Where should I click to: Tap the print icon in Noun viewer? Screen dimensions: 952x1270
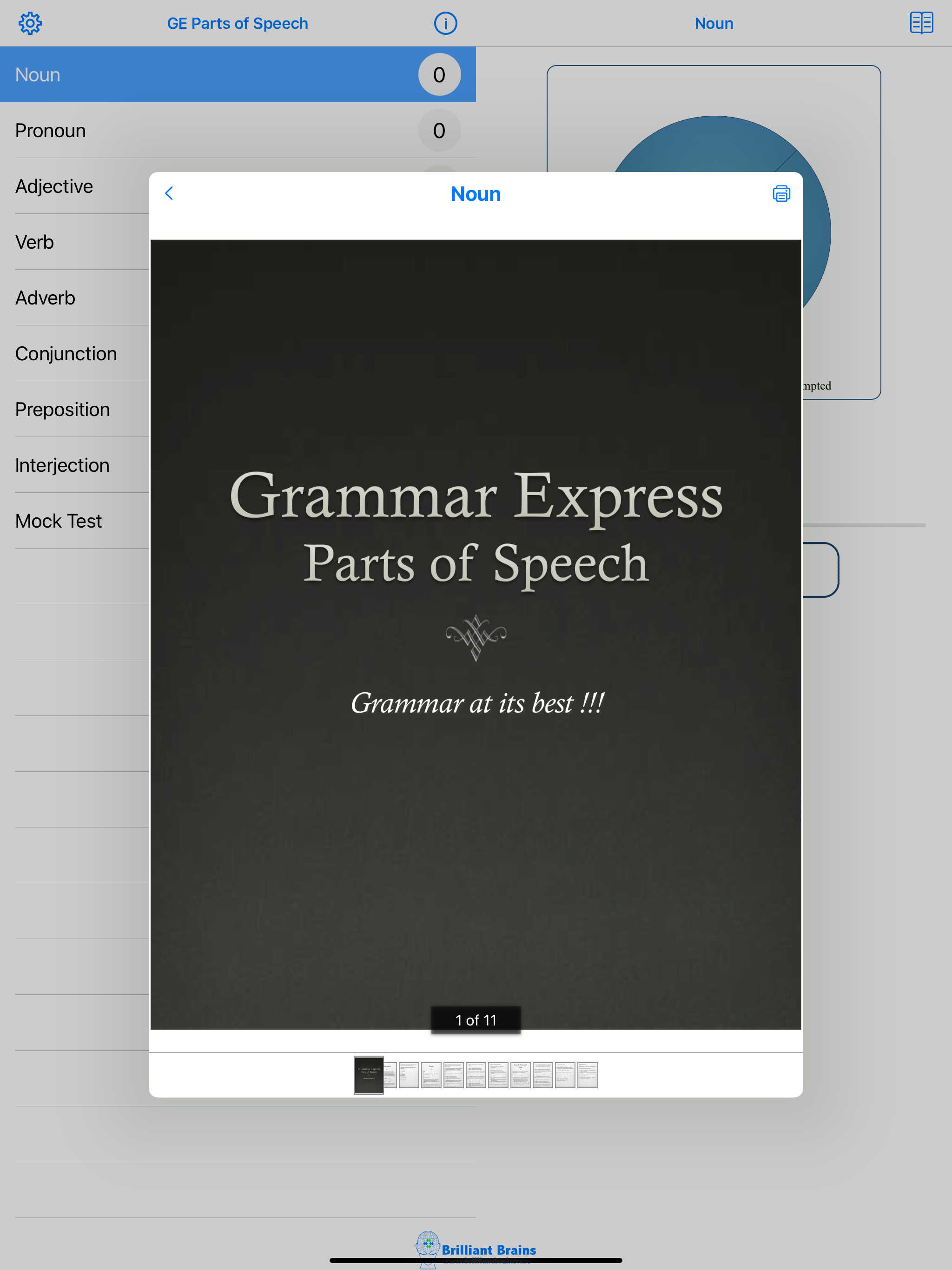[781, 193]
